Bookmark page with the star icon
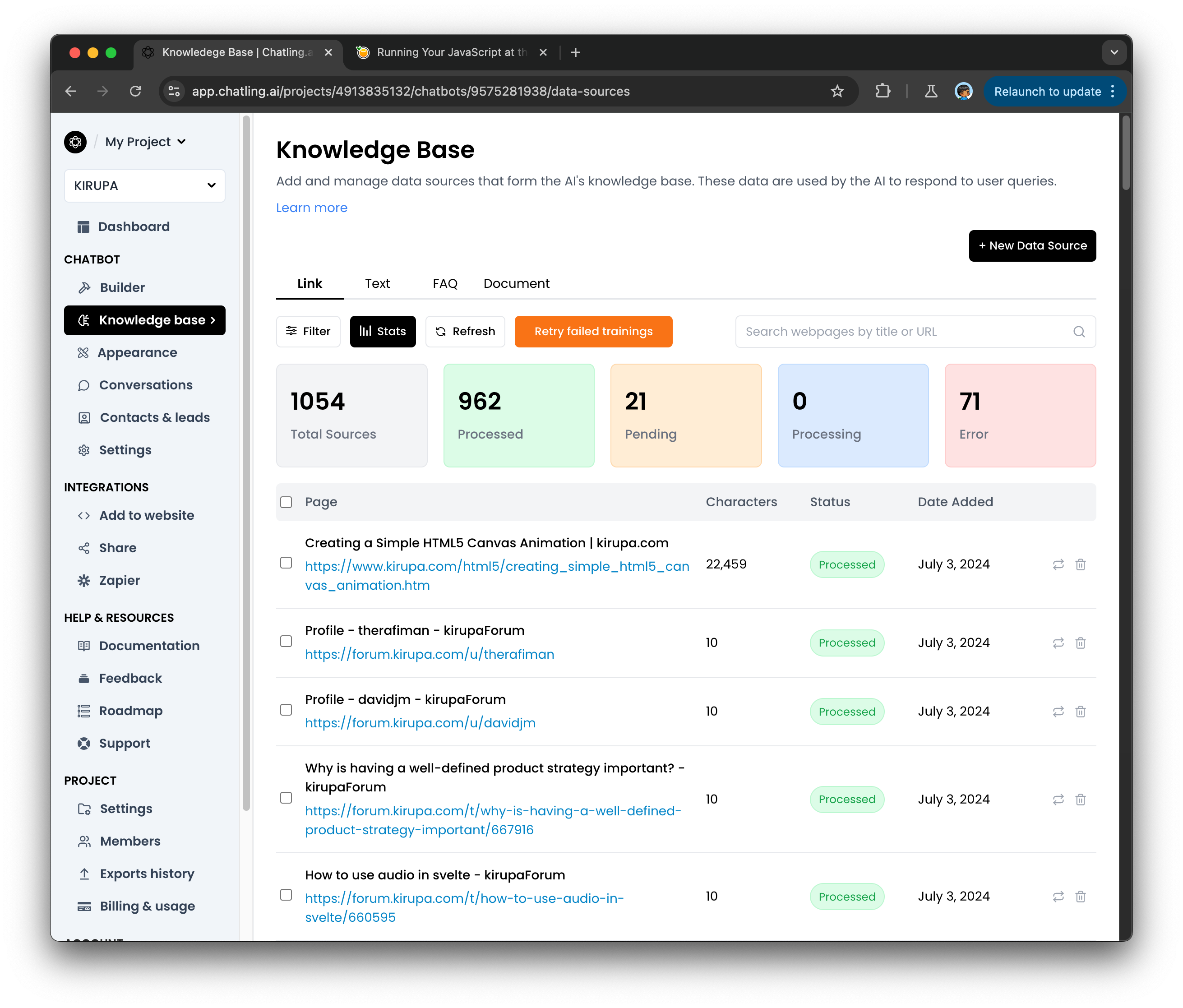Image resolution: width=1183 pixels, height=1008 pixels. click(837, 92)
